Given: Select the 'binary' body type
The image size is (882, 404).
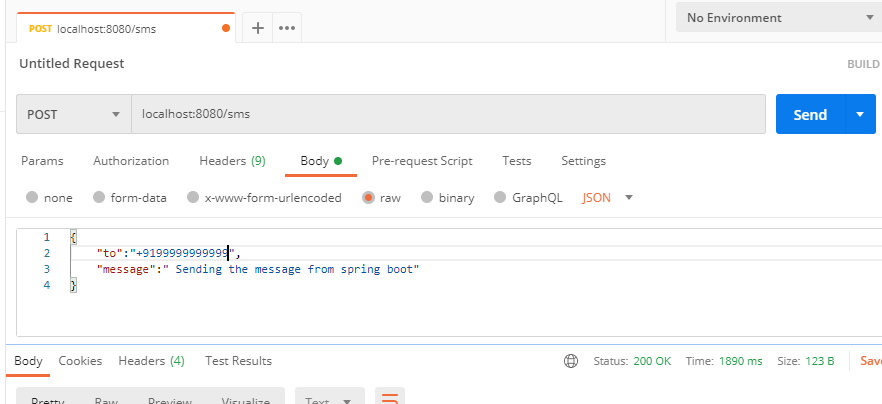Looking at the screenshot, I should tap(448, 197).
